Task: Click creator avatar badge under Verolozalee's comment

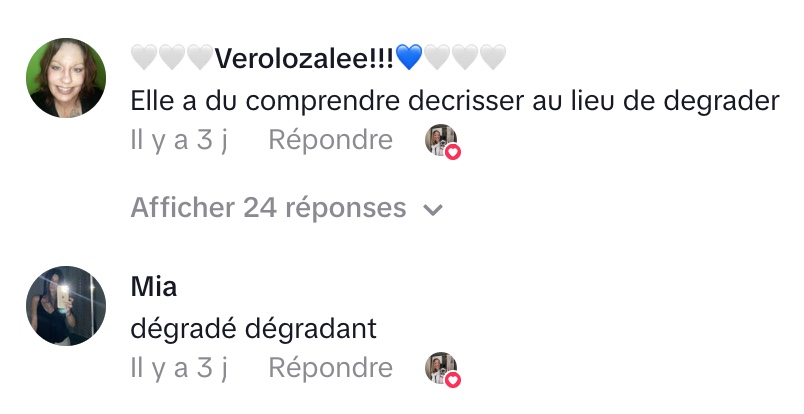Action: [439, 140]
